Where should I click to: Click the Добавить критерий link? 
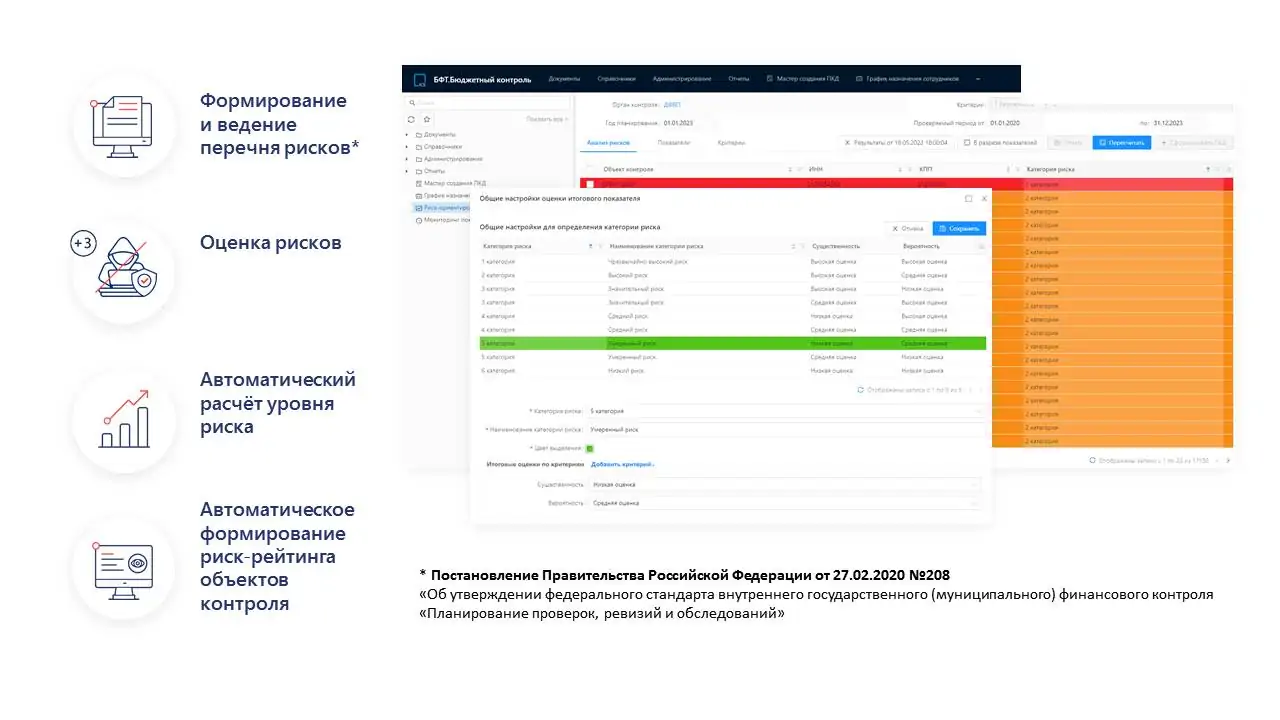tap(622, 464)
